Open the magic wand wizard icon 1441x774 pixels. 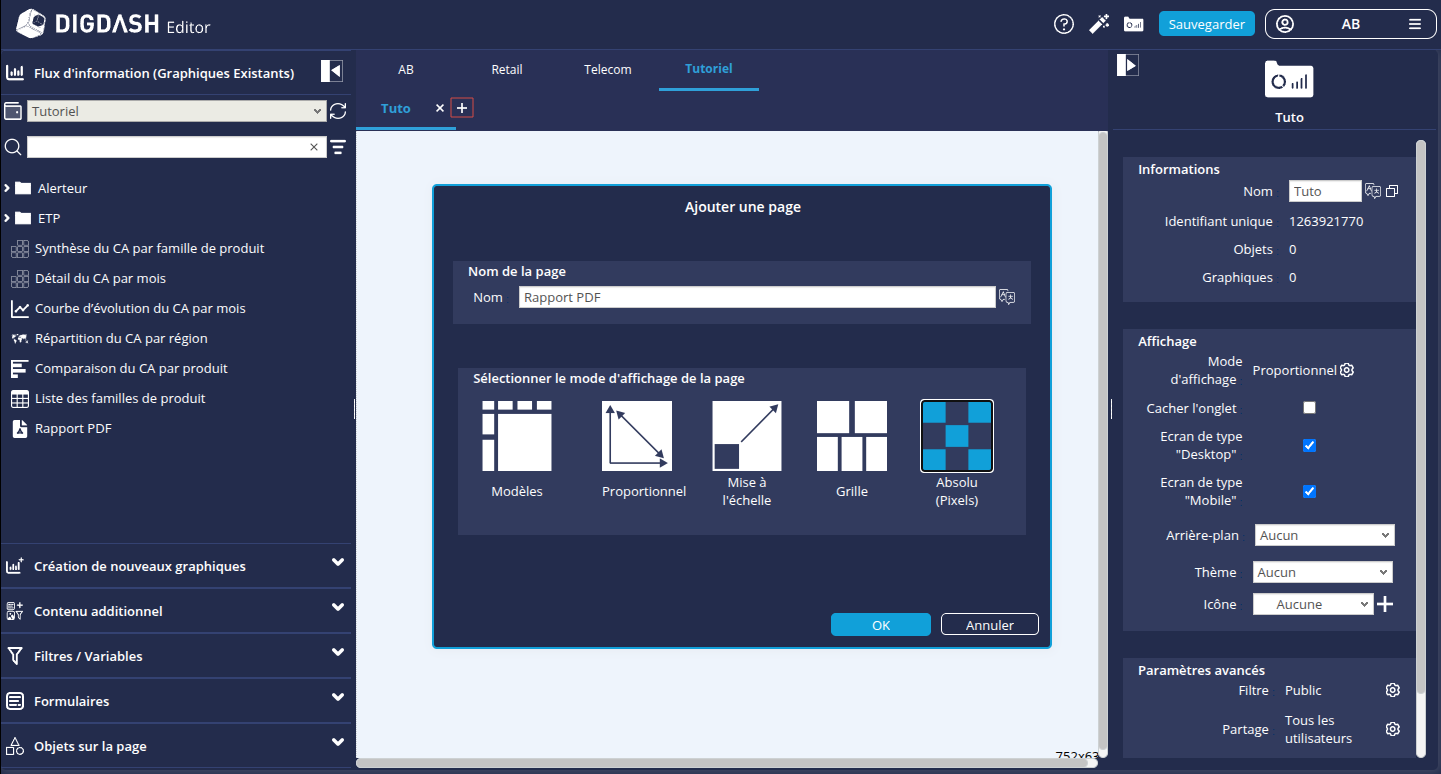pos(1099,24)
